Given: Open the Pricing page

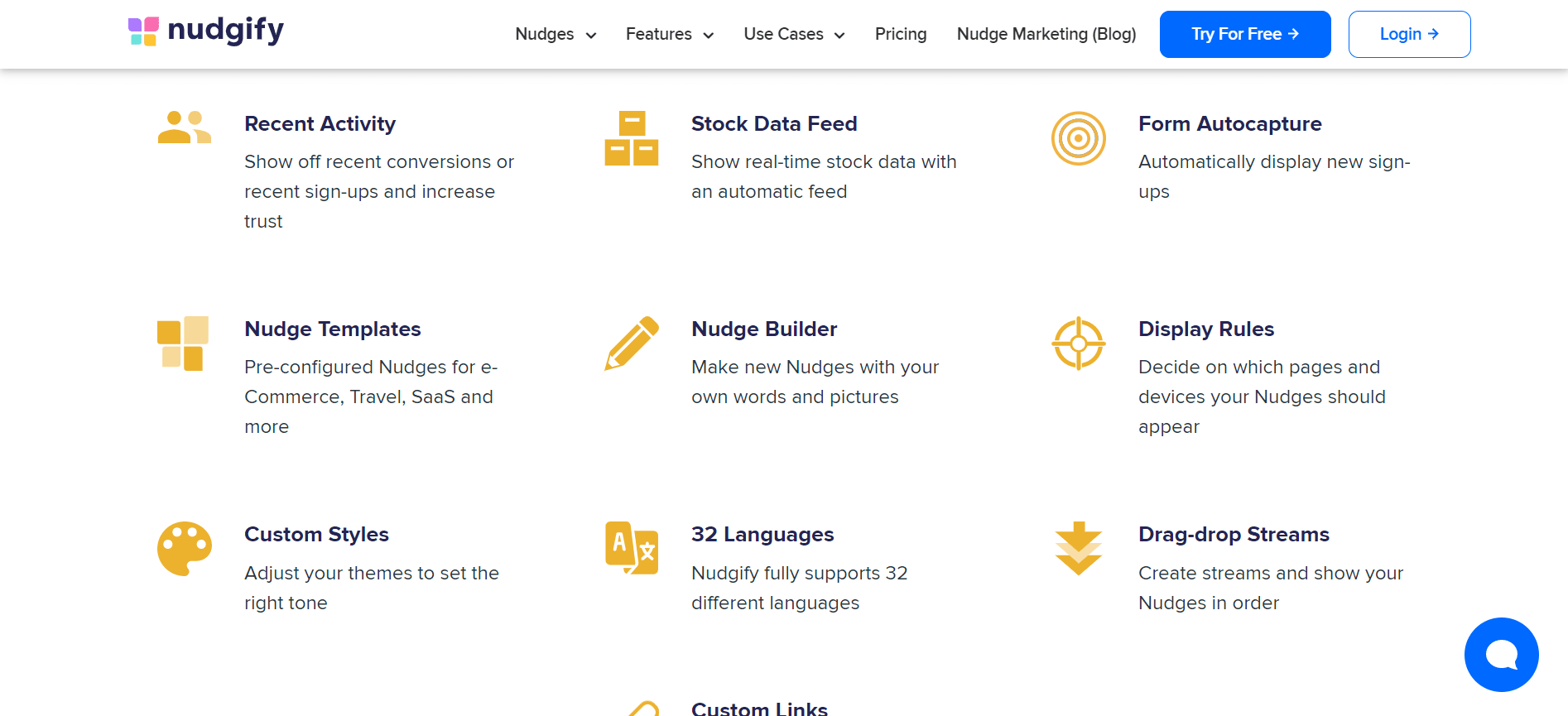Looking at the screenshot, I should 900,35.
